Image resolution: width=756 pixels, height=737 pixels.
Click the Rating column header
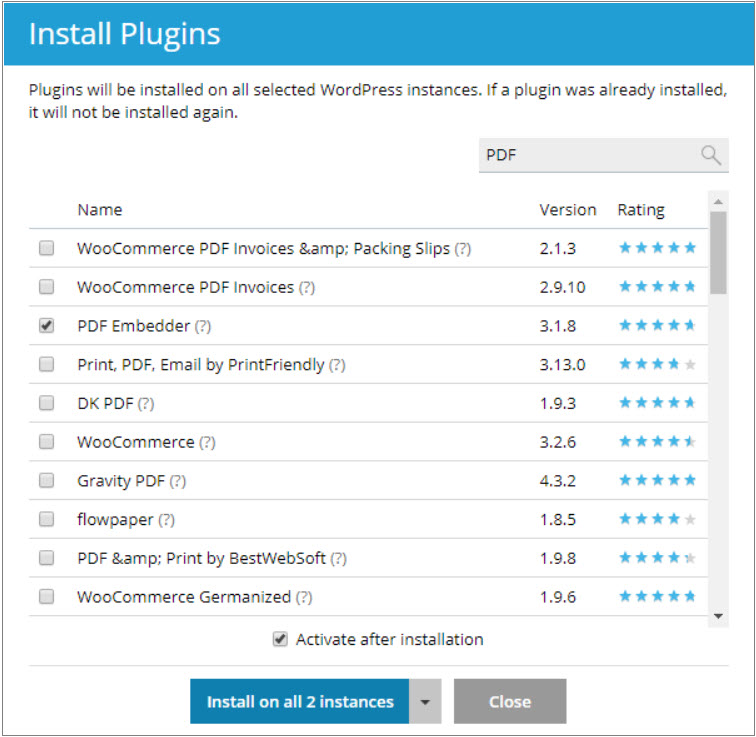coord(641,210)
